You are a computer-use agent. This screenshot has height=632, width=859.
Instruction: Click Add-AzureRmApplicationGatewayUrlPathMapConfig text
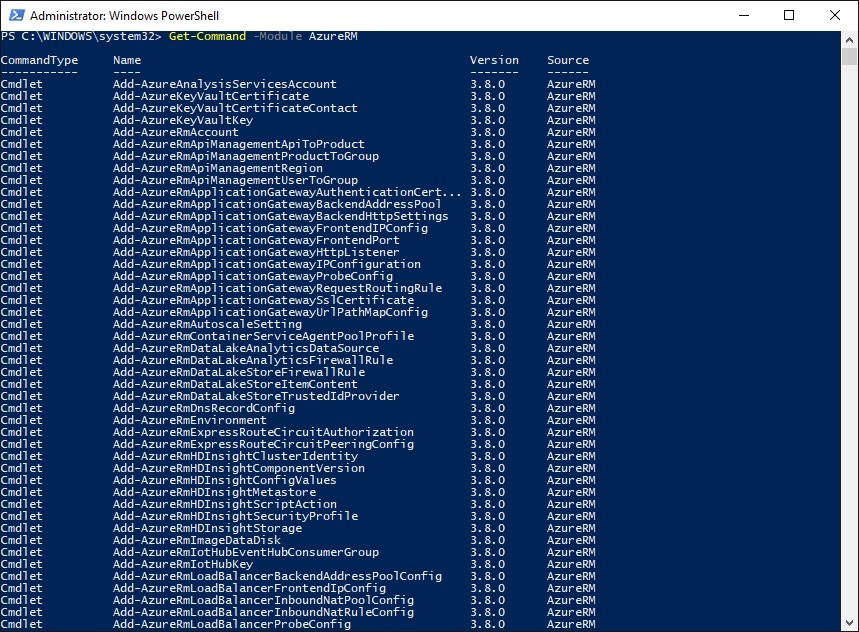coord(271,313)
